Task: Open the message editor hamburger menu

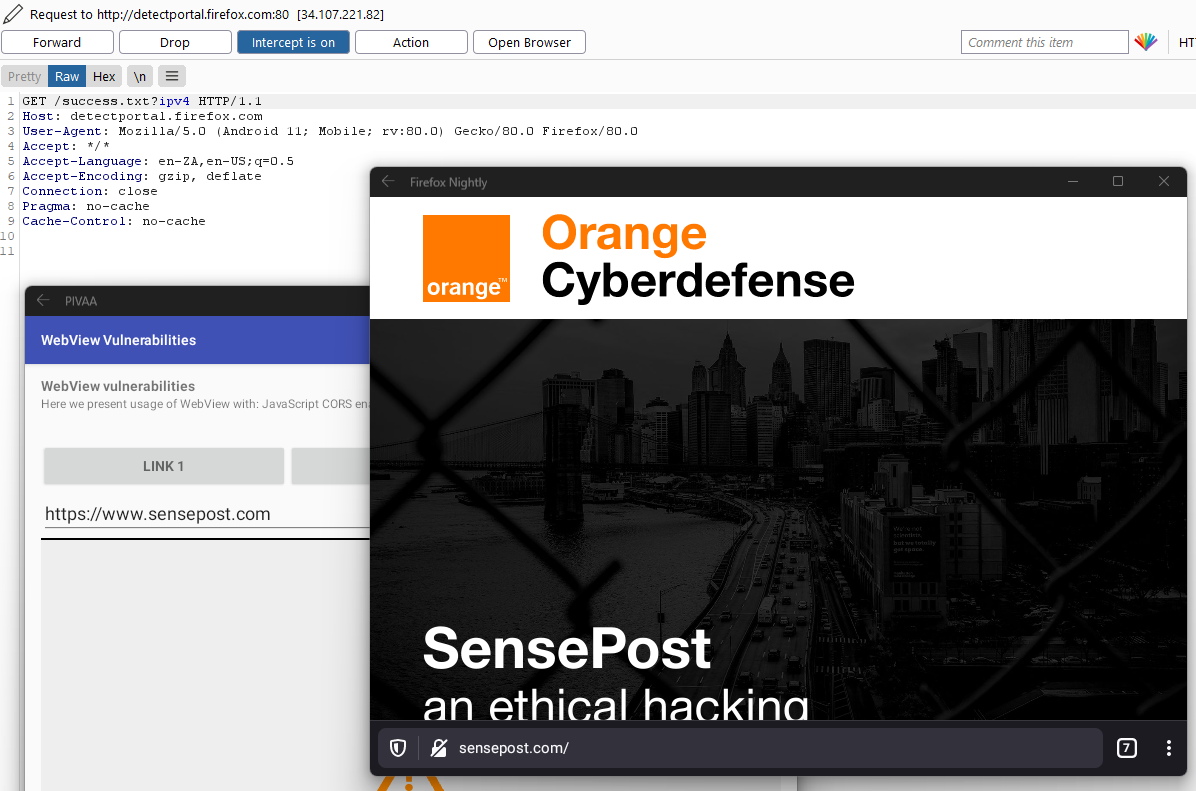Action: coord(172,77)
